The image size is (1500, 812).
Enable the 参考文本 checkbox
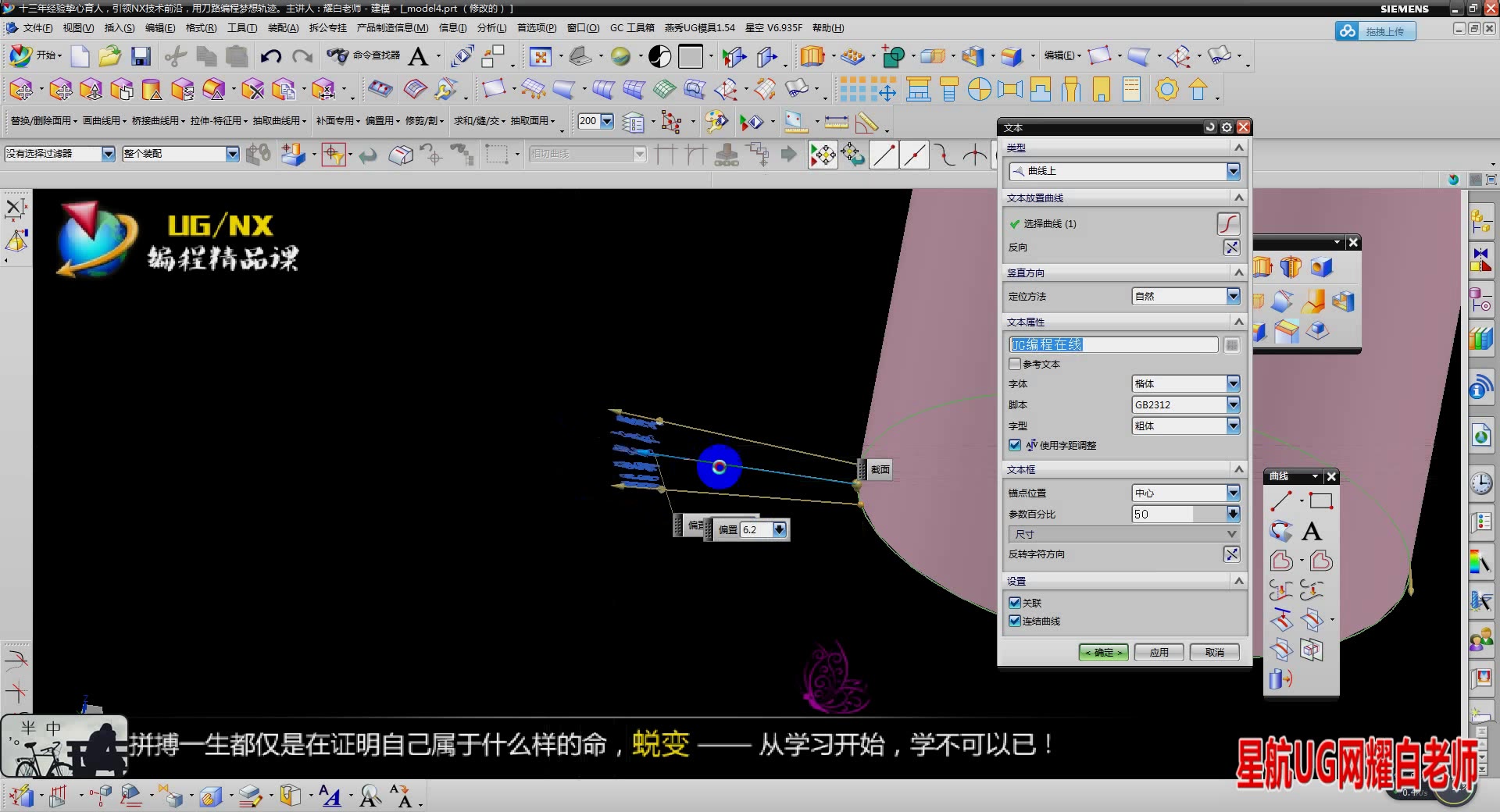(x=1015, y=364)
